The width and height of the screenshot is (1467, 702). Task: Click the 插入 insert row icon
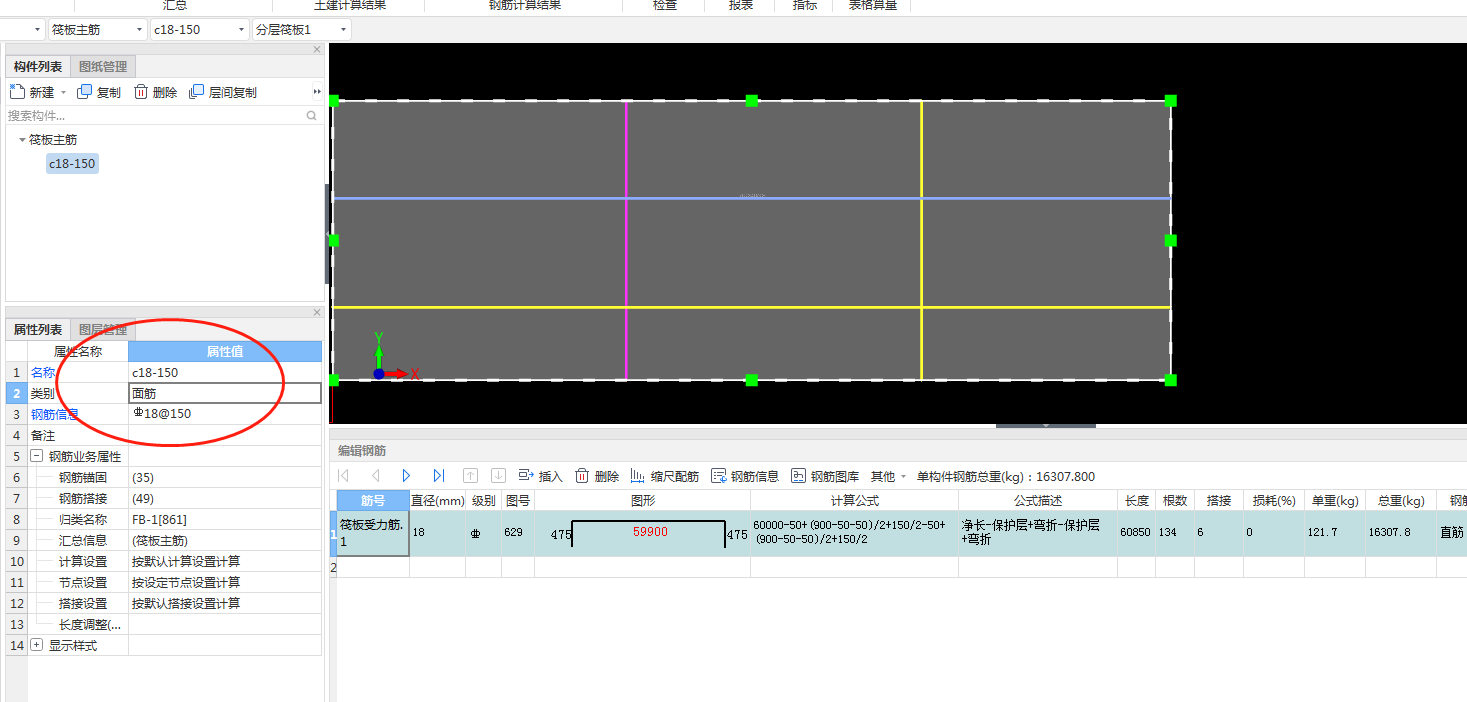point(526,476)
